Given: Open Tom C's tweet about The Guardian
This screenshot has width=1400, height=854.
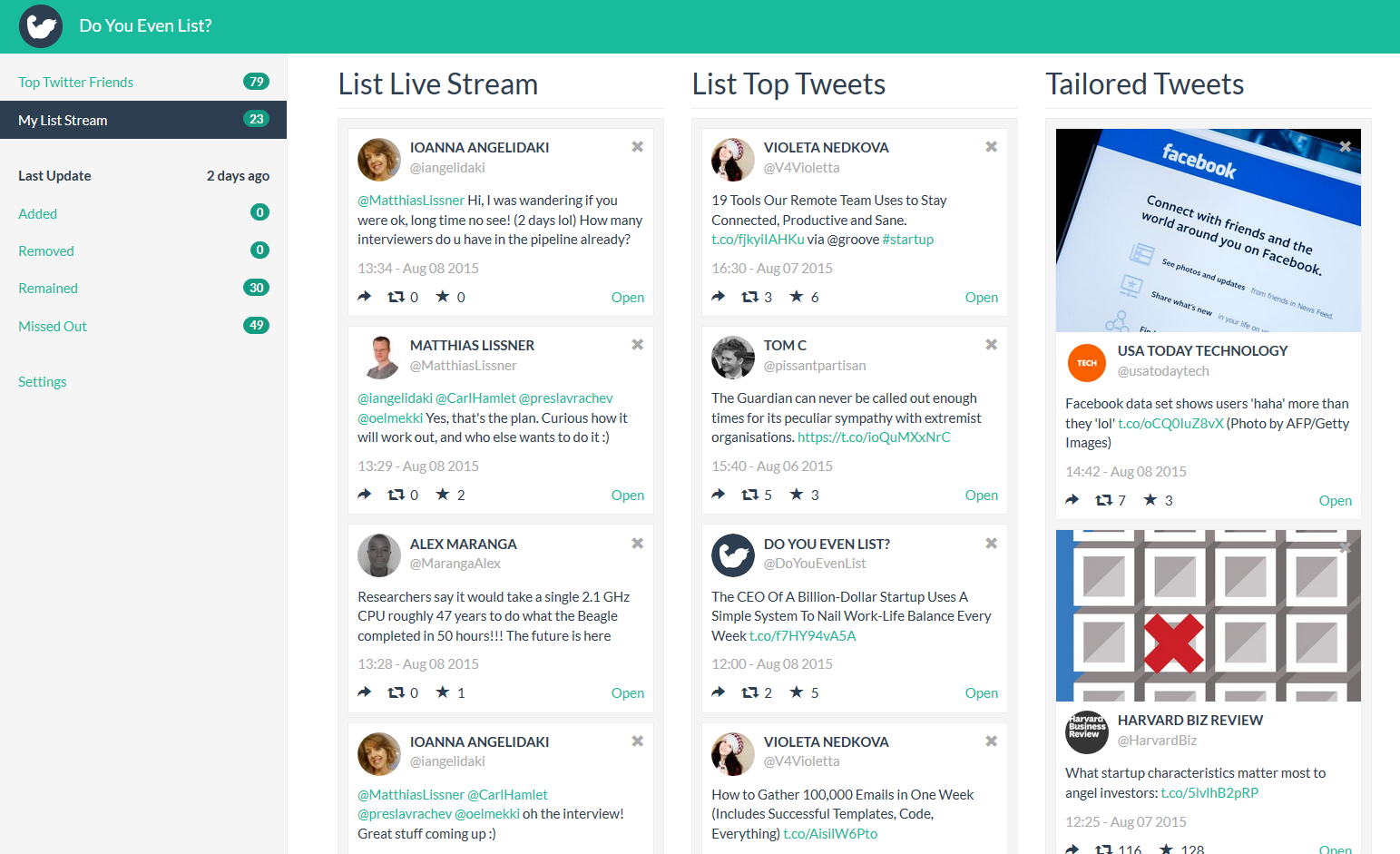Looking at the screenshot, I should click(x=981, y=494).
